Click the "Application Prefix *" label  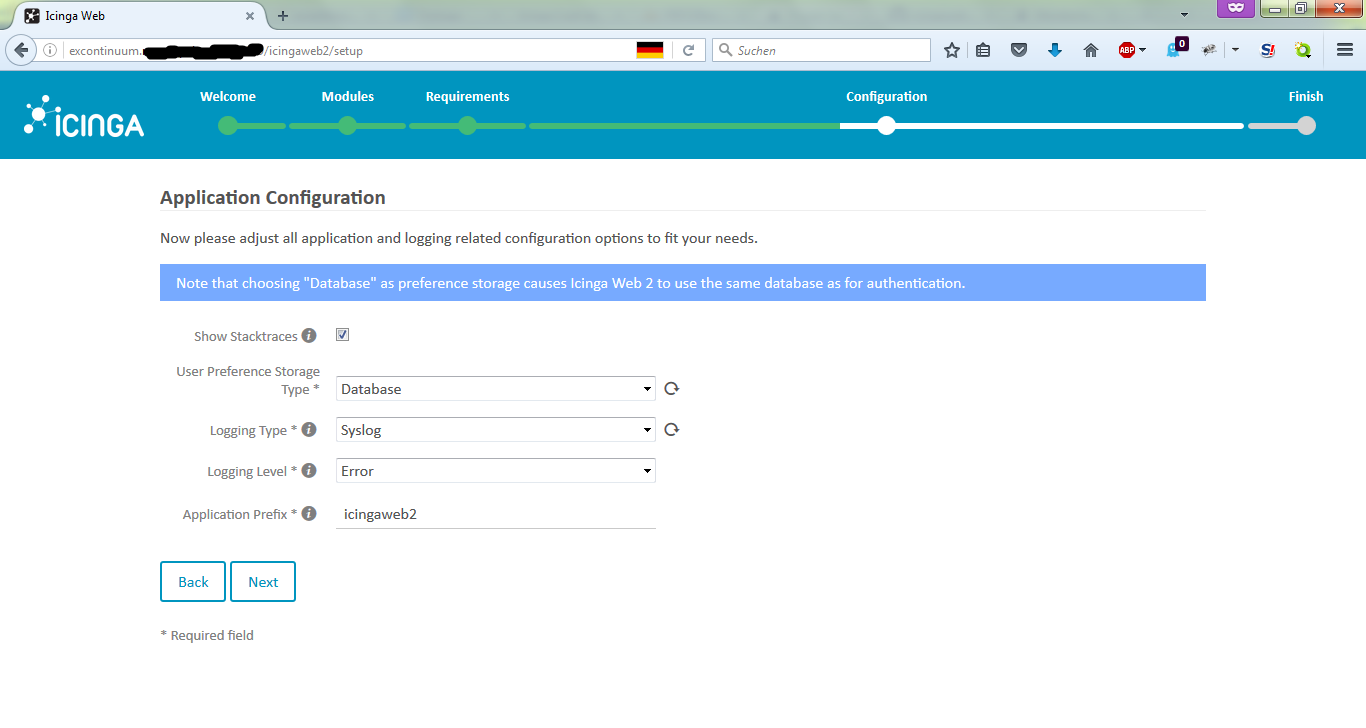pos(240,514)
